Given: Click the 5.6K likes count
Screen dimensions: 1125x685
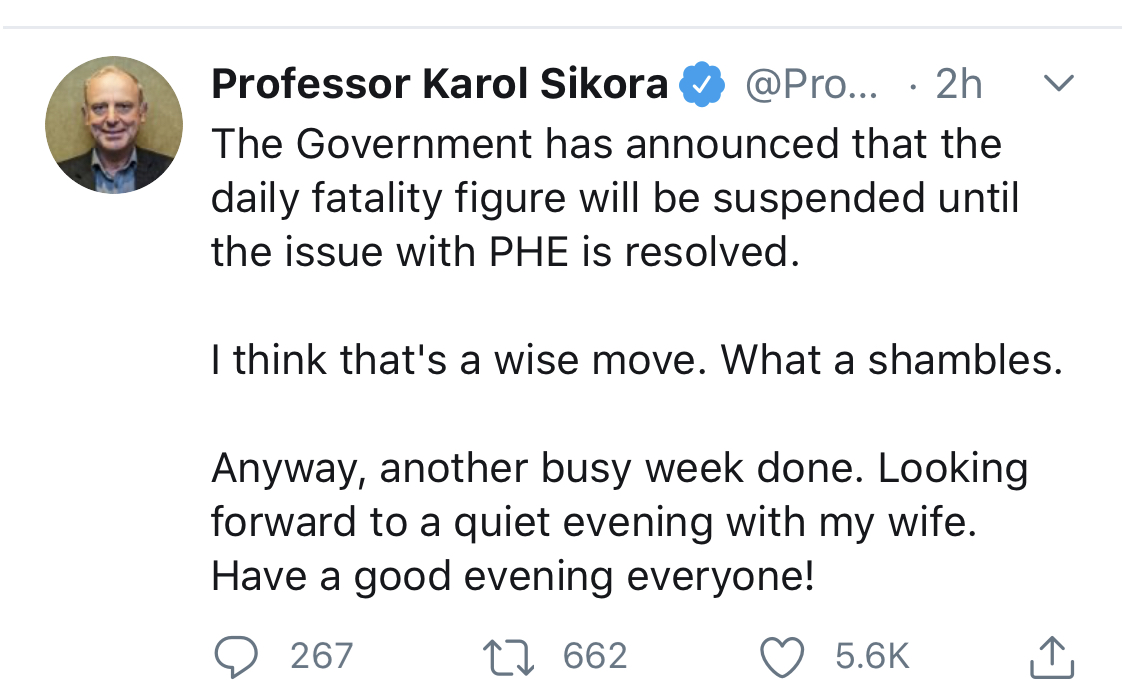Looking at the screenshot, I should pos(872,656).
